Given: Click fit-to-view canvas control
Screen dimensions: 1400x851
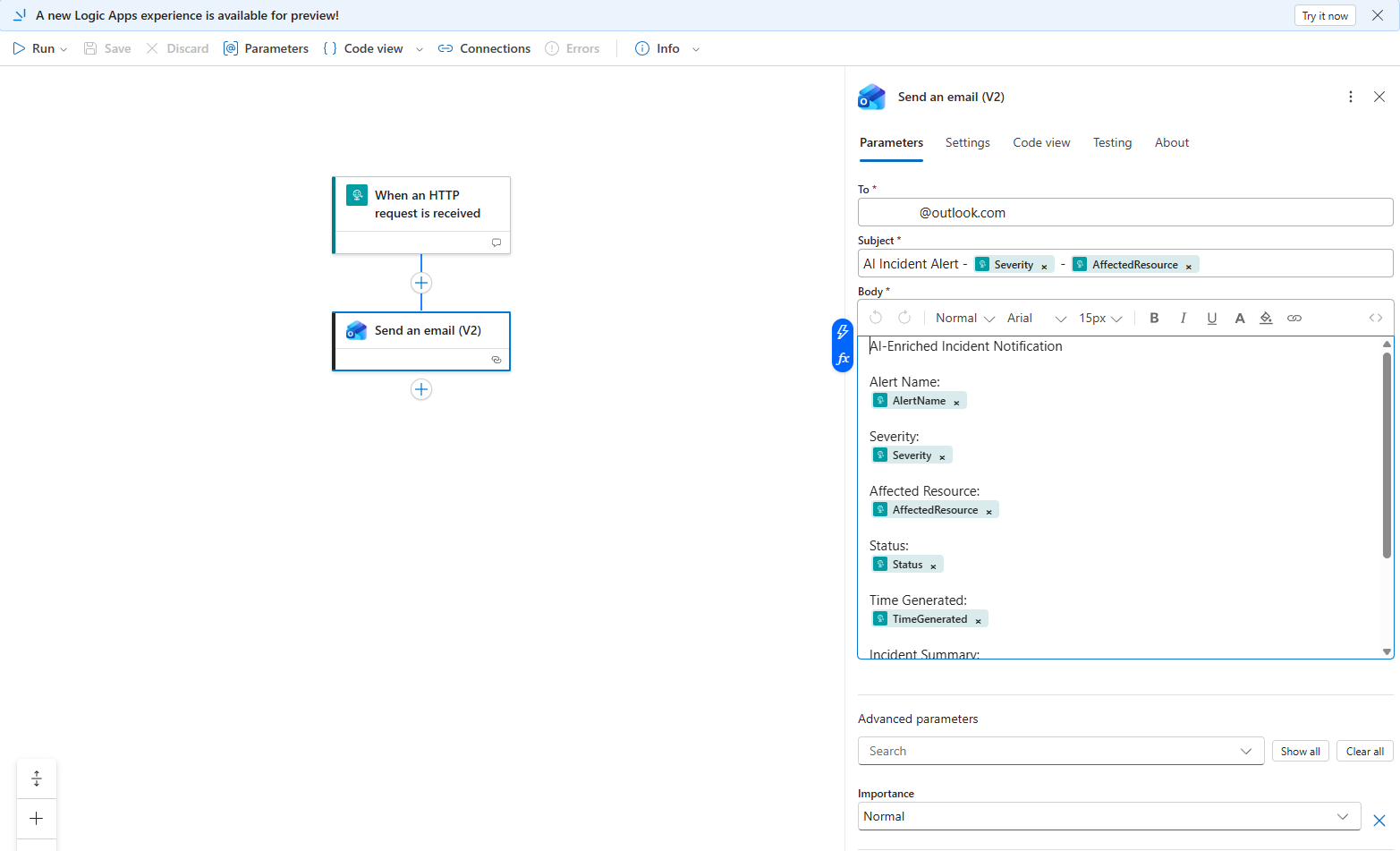Looking at the screenshot, I should pyautogui.click(x=37, y=779).
